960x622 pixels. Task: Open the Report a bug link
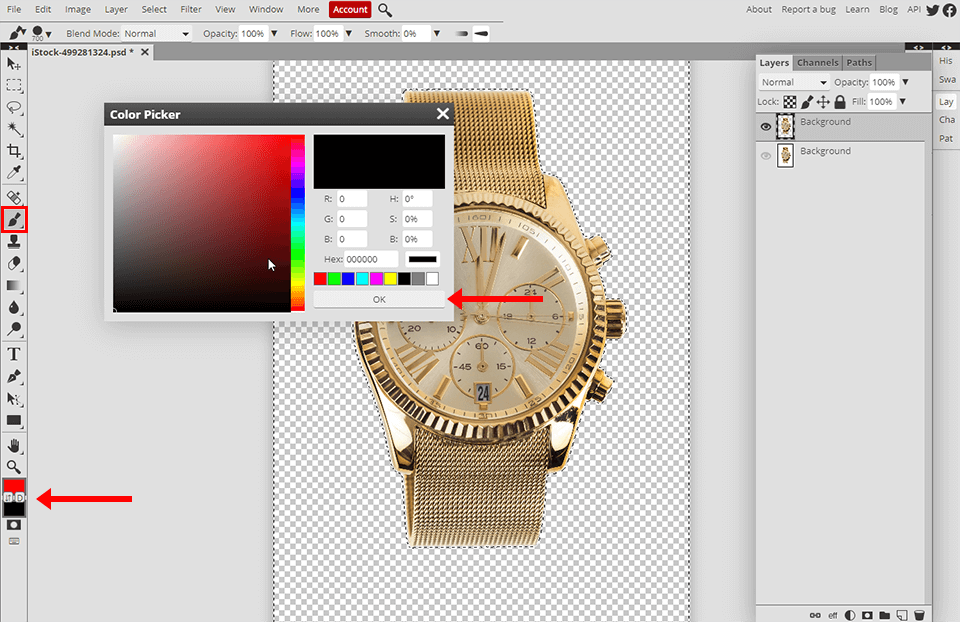coord(812,9)
